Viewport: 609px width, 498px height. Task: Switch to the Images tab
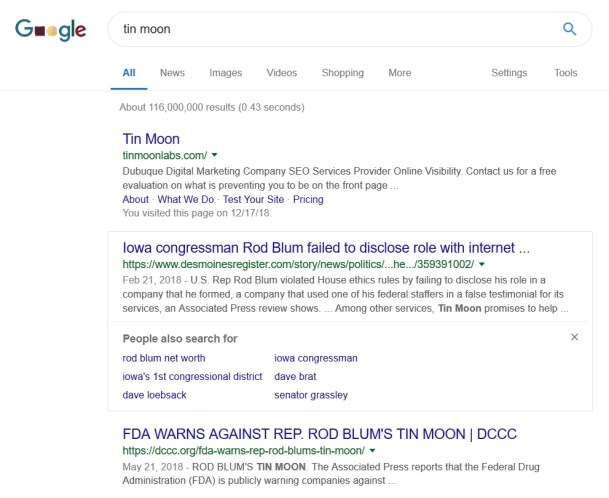[226, 73]
